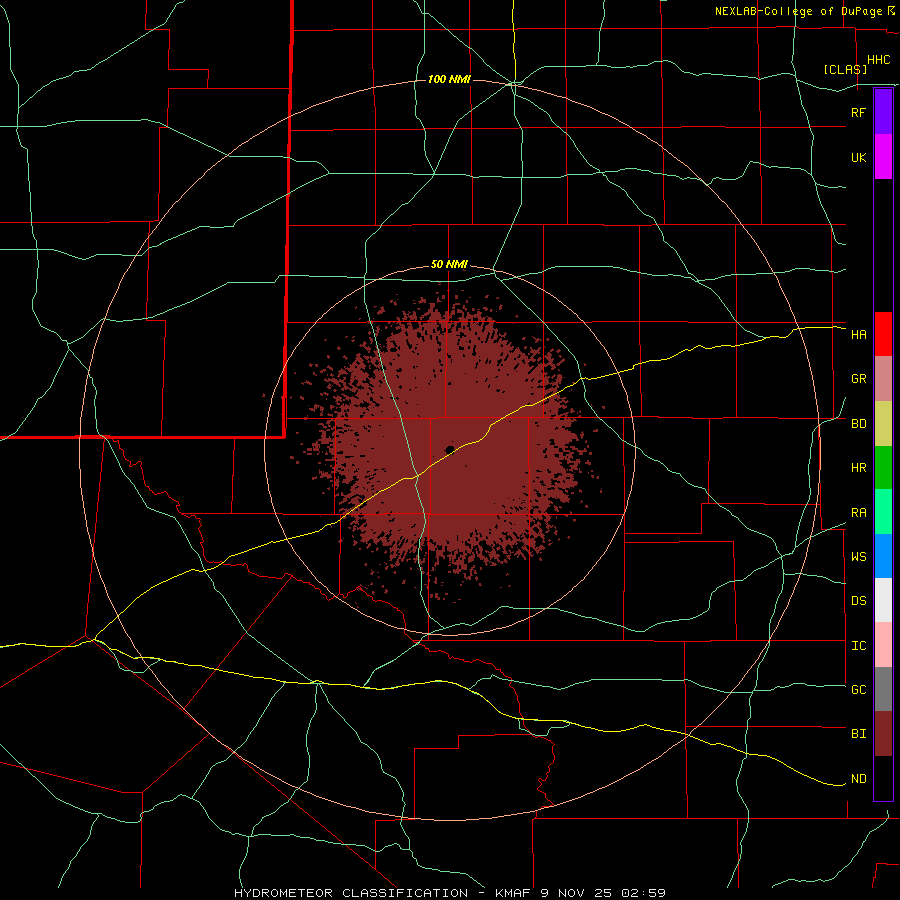Click the 'HYDROMETEOR CLASSIFICATION' caption text
Screen dimensions: 900x900
351,893
